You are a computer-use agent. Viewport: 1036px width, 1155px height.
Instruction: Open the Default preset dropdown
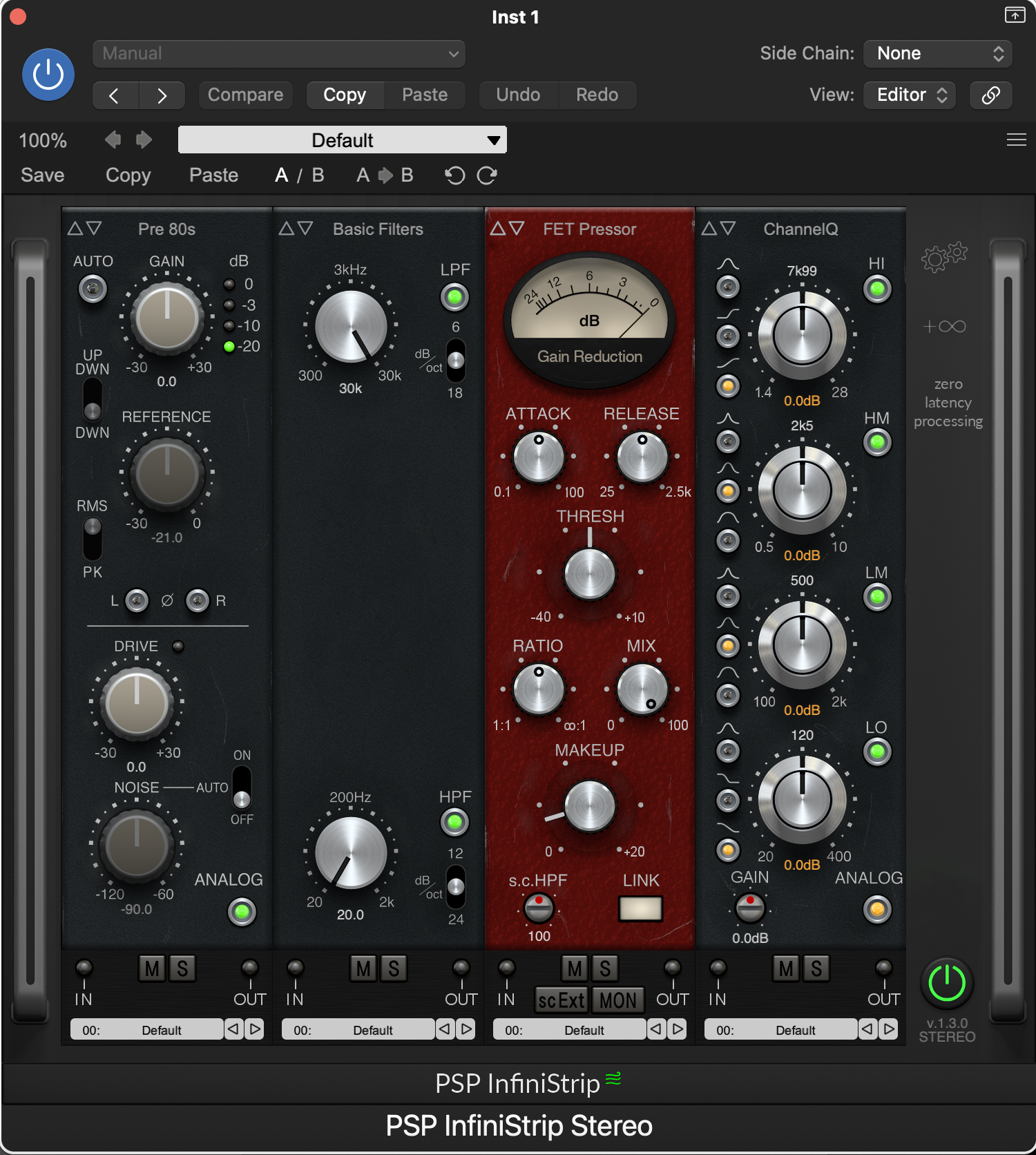click(343, 140)
